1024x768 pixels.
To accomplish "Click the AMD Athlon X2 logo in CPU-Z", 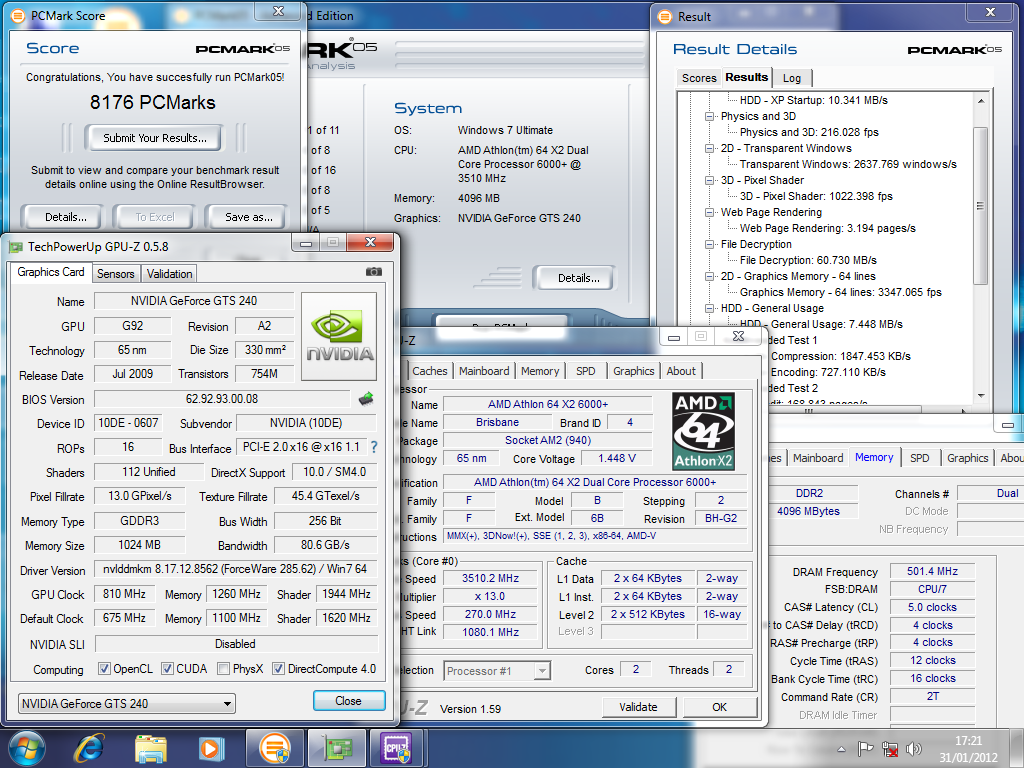I will coord(704,431).
